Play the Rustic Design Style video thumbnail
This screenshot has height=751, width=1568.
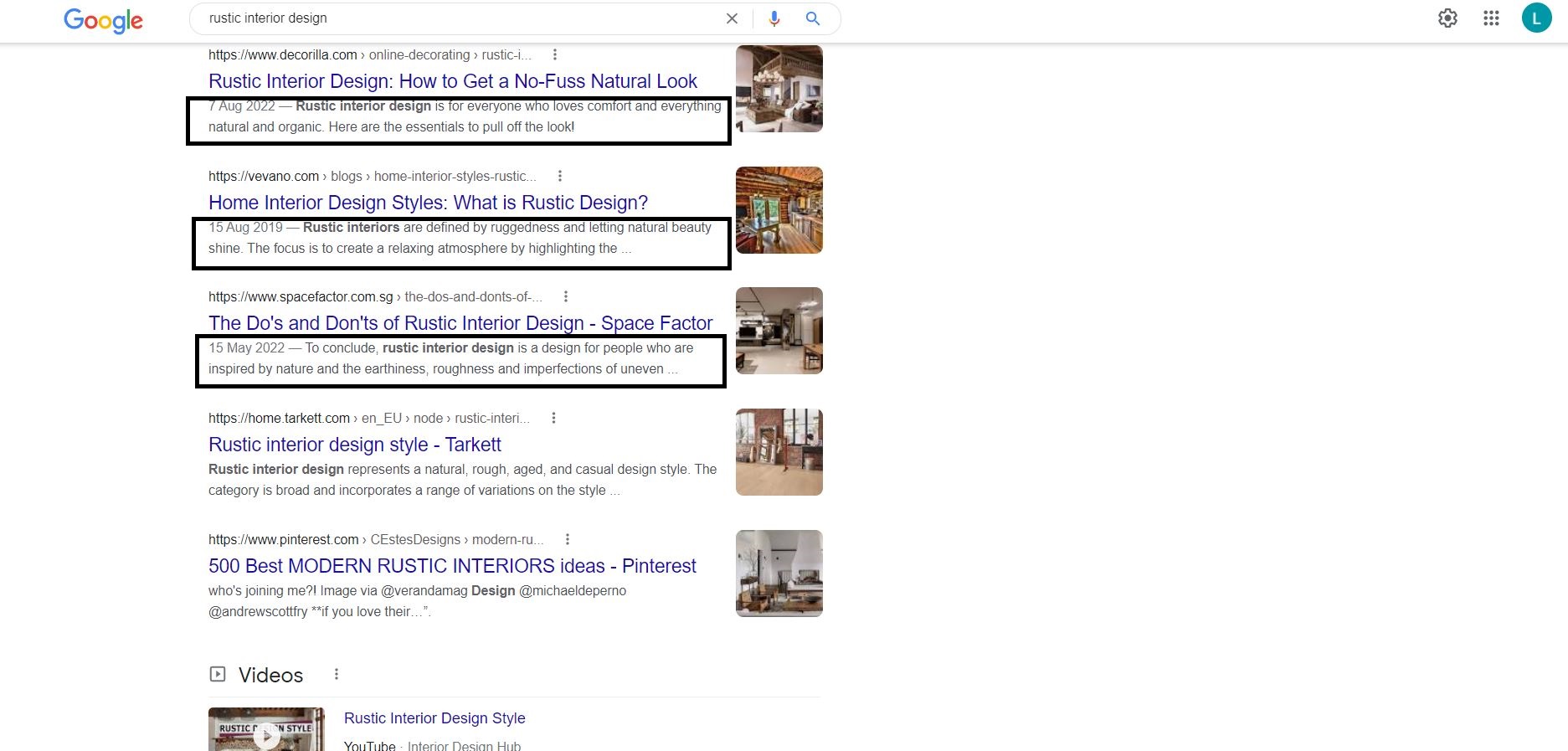coord(266,731)
